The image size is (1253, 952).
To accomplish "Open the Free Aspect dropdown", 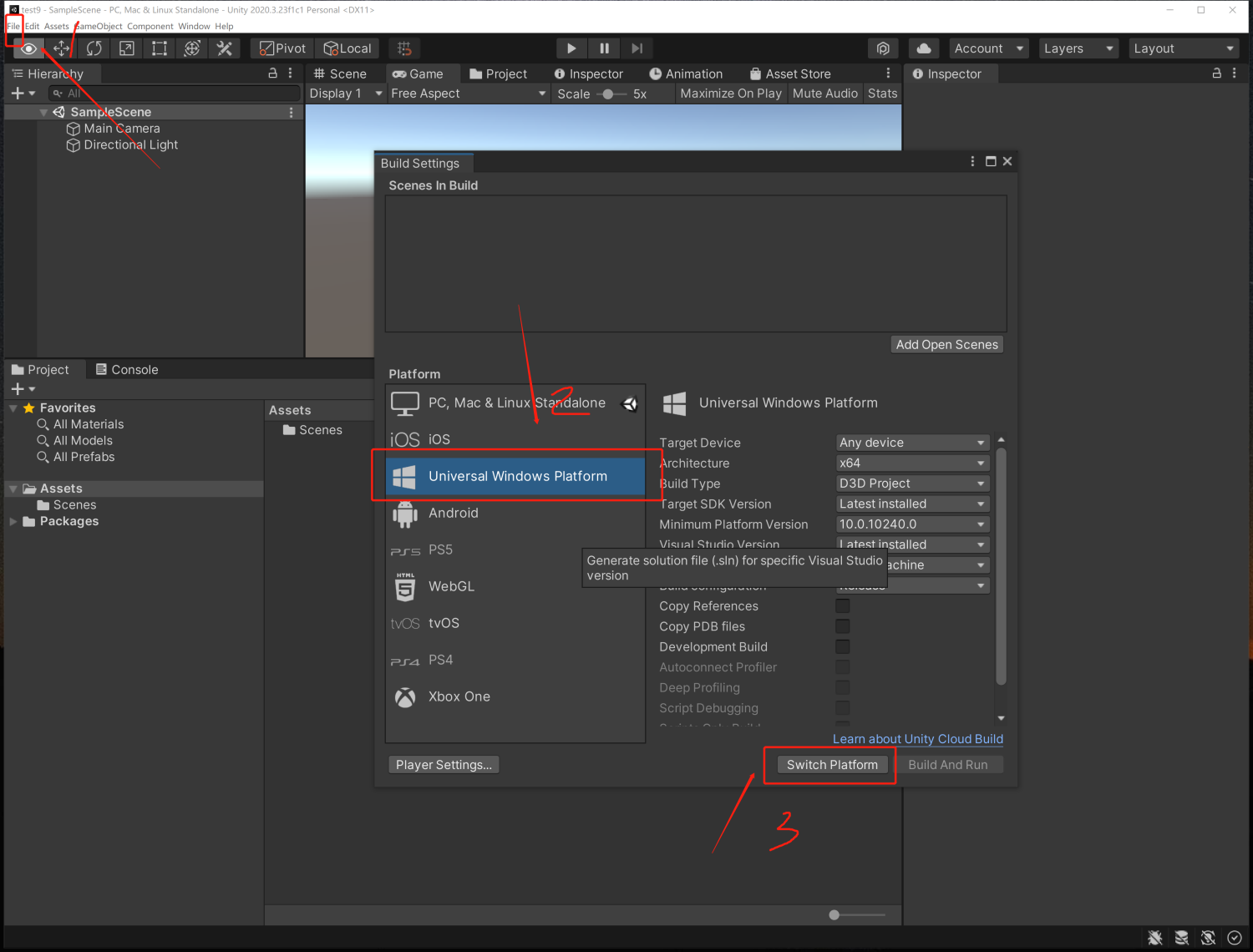I will pyautogui.click(x=468, y=94).
